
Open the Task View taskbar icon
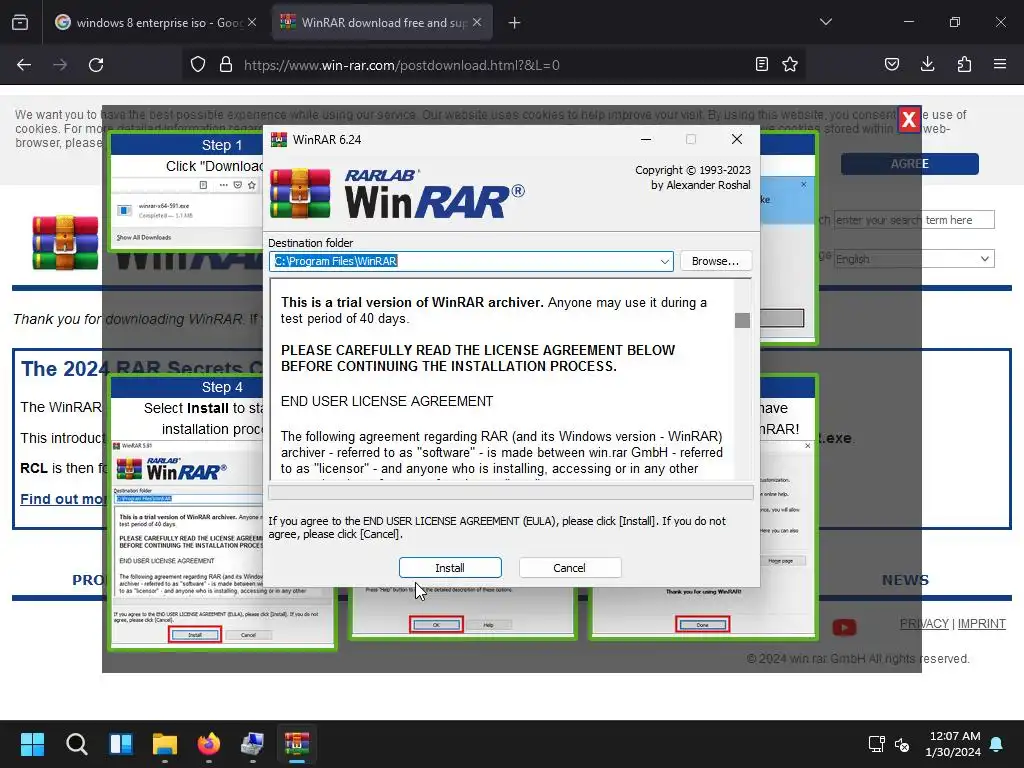coord(121,744)
